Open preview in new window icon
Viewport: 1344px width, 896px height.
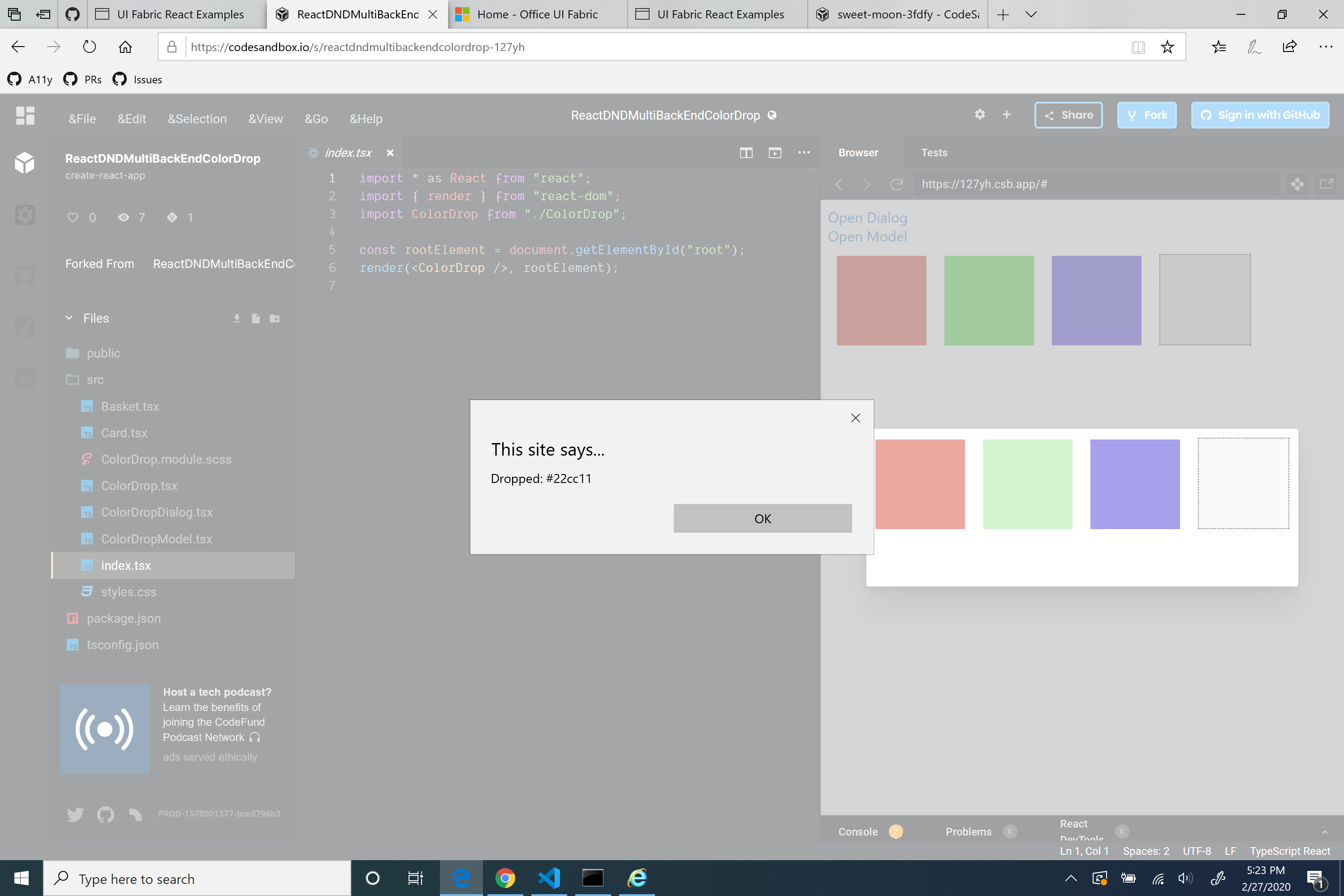[x=1326, y=184]
